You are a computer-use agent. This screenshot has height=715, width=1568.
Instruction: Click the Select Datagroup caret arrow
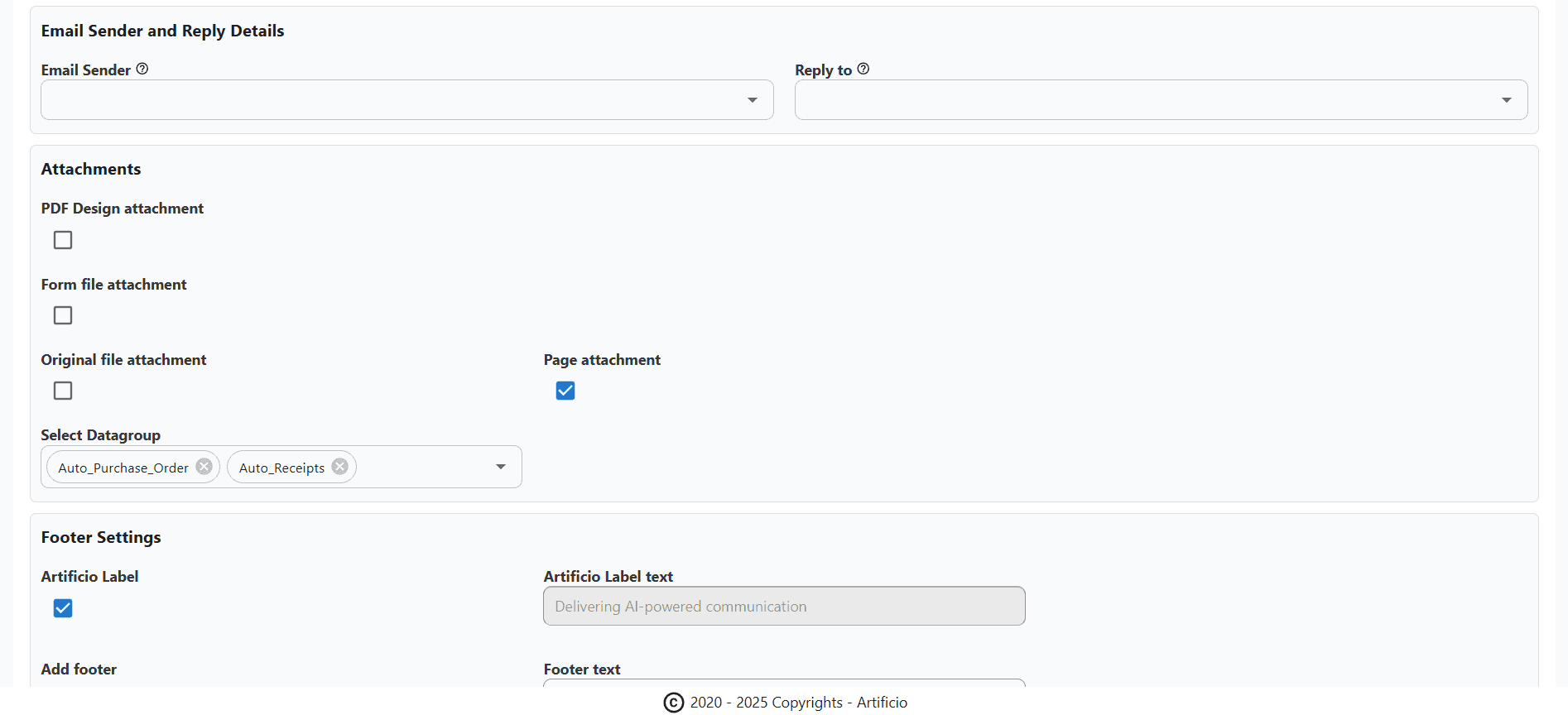pyautogui.click(x=500, y=467)
